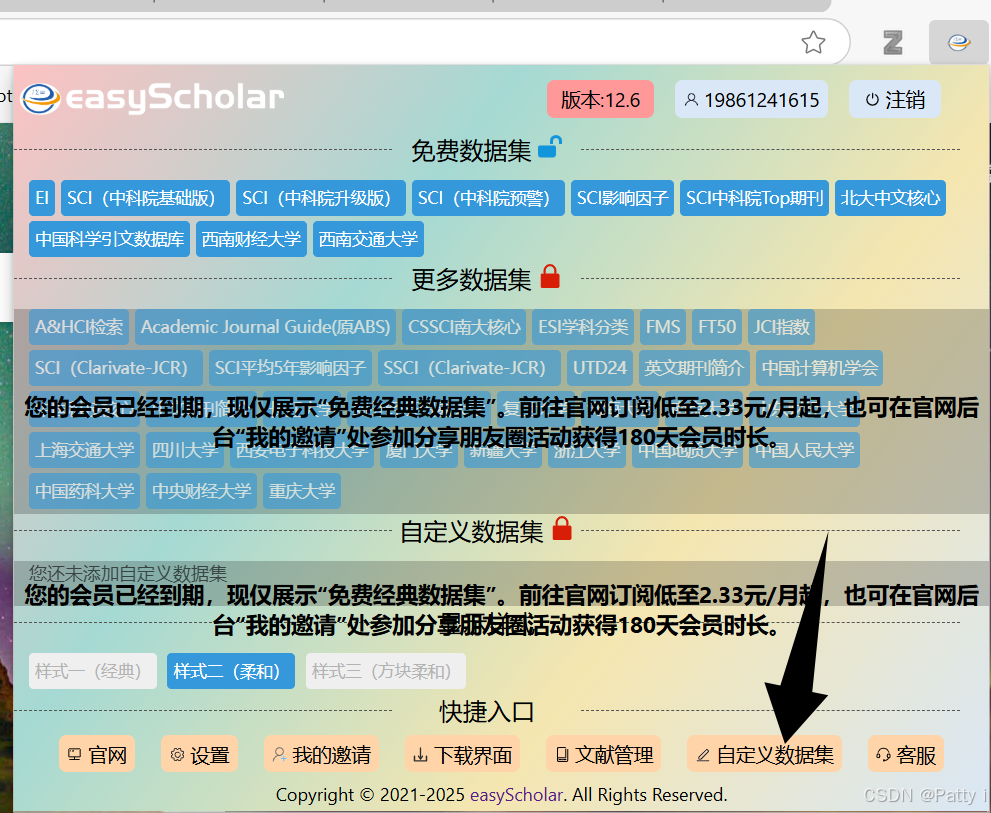Open the 官网 quick link
Screen dimensions: 991x813
click(97, 754)
